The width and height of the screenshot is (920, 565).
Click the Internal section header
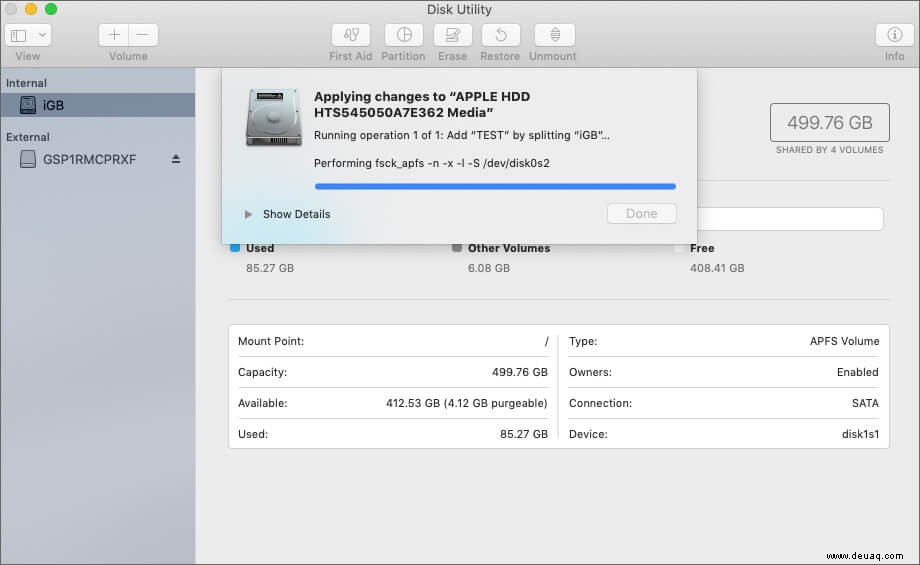pos(26,83)
